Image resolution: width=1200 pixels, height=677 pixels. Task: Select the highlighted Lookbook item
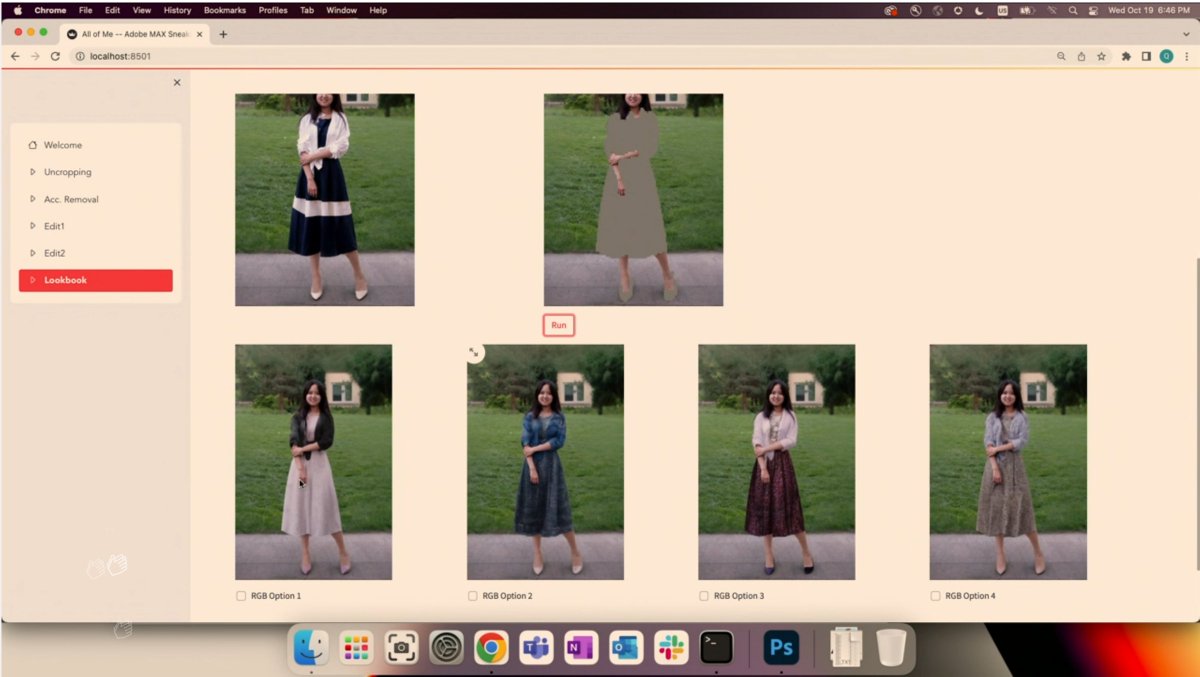coord(96,280)
